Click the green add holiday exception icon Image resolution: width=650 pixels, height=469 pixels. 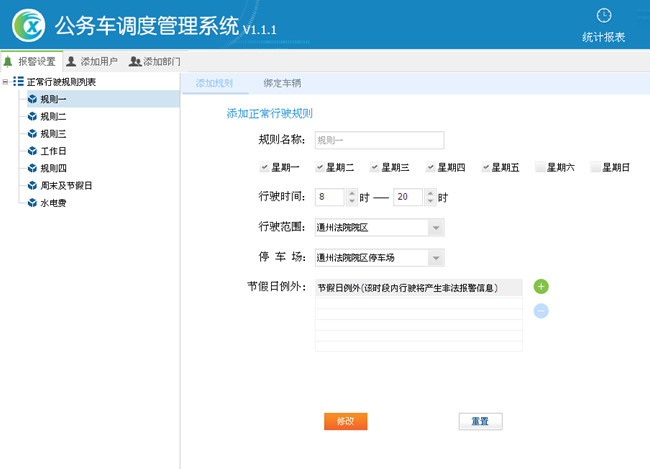[x=541, y=287]
